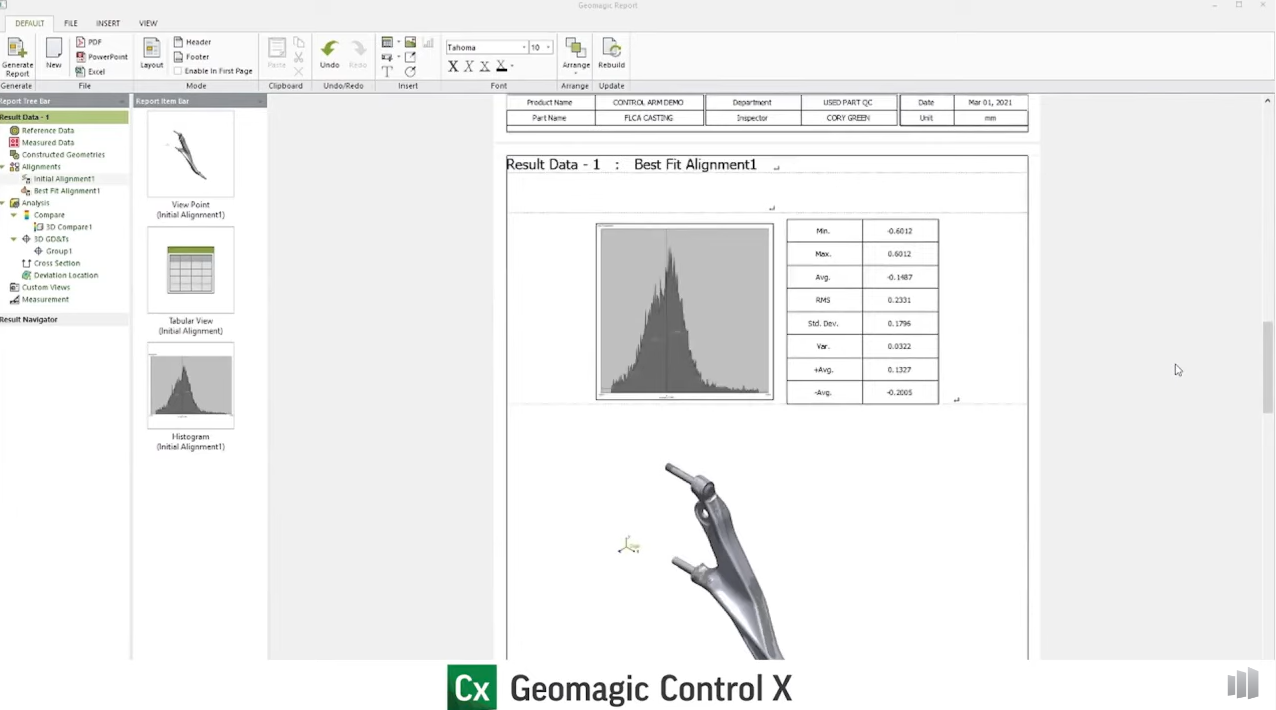Viewport: 1276px width, 710px height.
Task: Open the font size 10 dropdown
Action: click(548, 47)
